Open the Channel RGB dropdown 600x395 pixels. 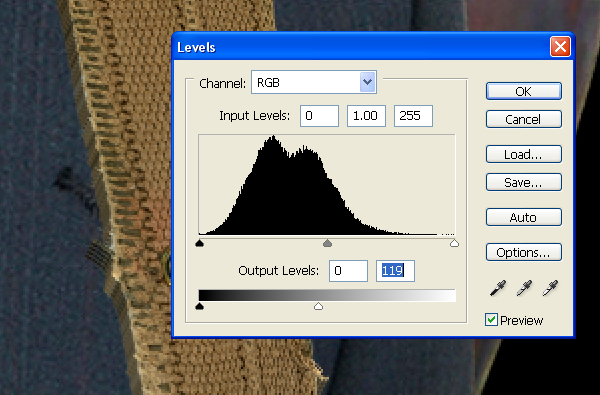pyautogui.click(x=314, y=82)
